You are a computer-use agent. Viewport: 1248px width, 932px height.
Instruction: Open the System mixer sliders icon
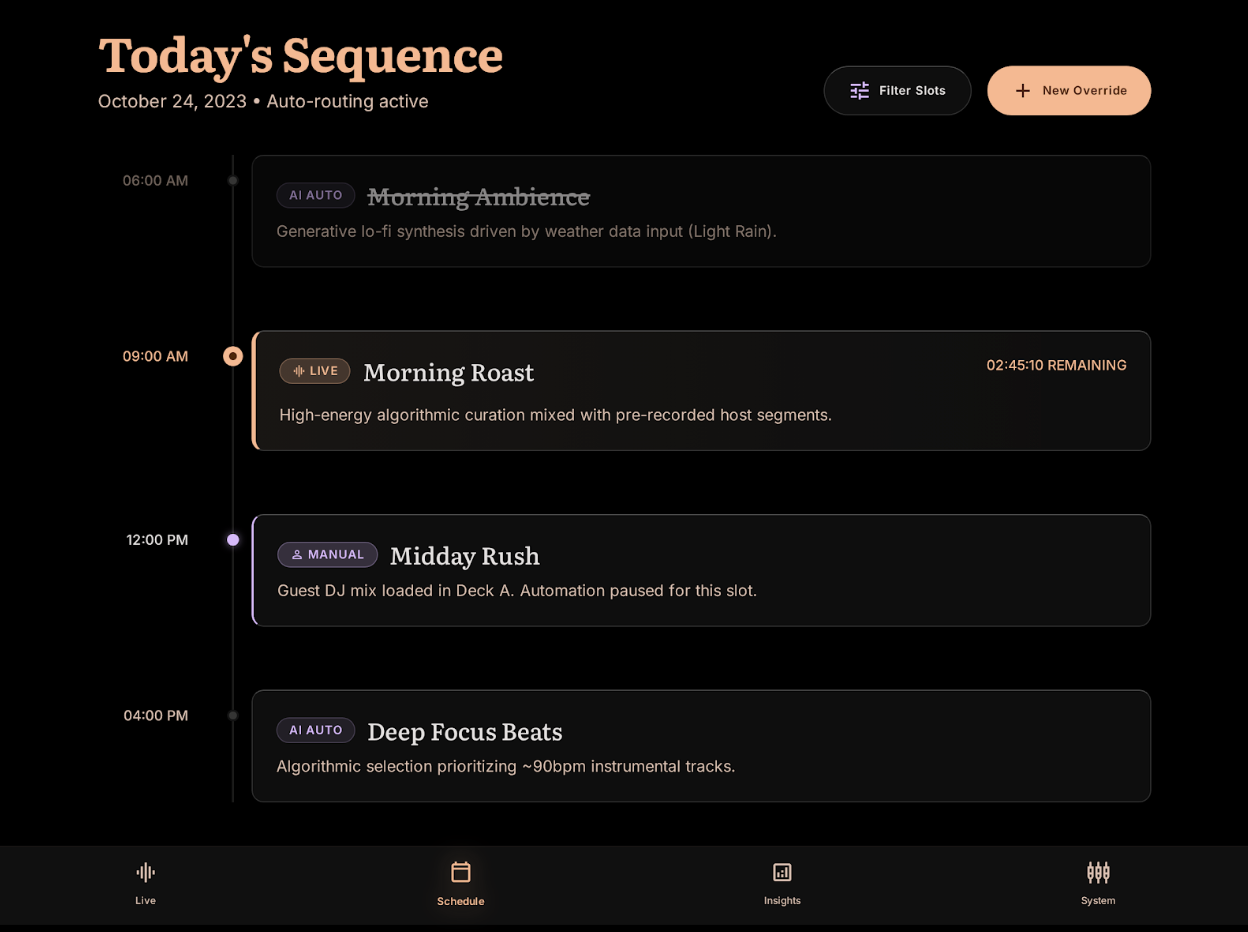[1098, 872]
